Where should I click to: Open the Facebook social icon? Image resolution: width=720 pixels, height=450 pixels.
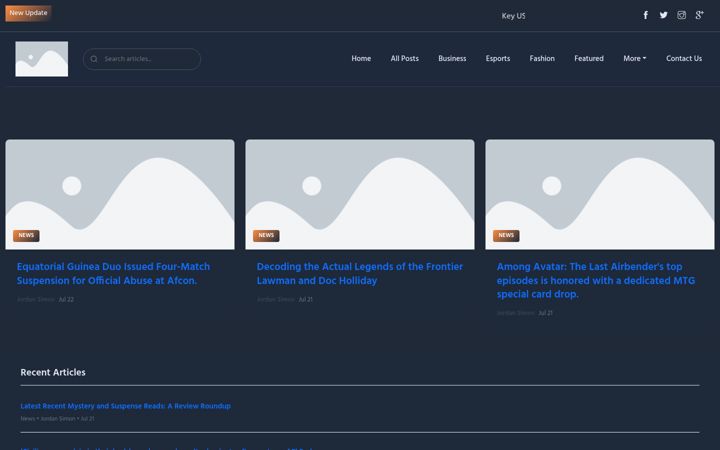(645, 15)
